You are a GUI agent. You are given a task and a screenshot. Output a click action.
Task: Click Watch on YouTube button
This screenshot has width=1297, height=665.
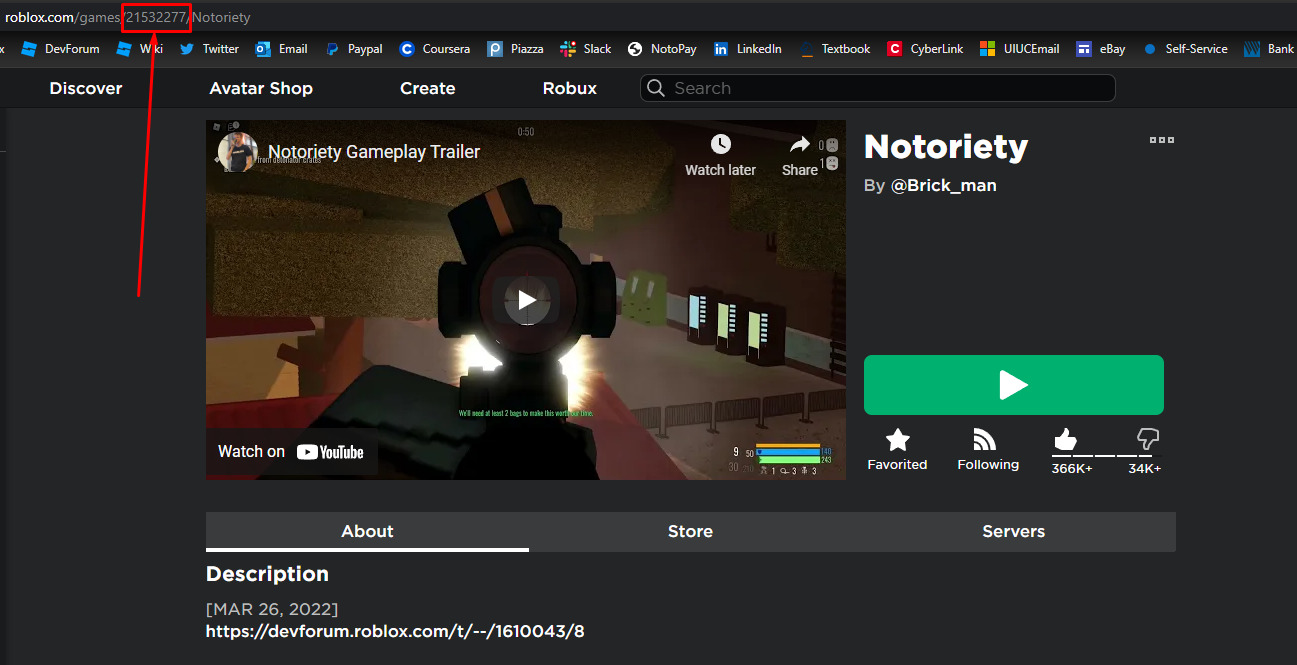[x=291, y=452]
